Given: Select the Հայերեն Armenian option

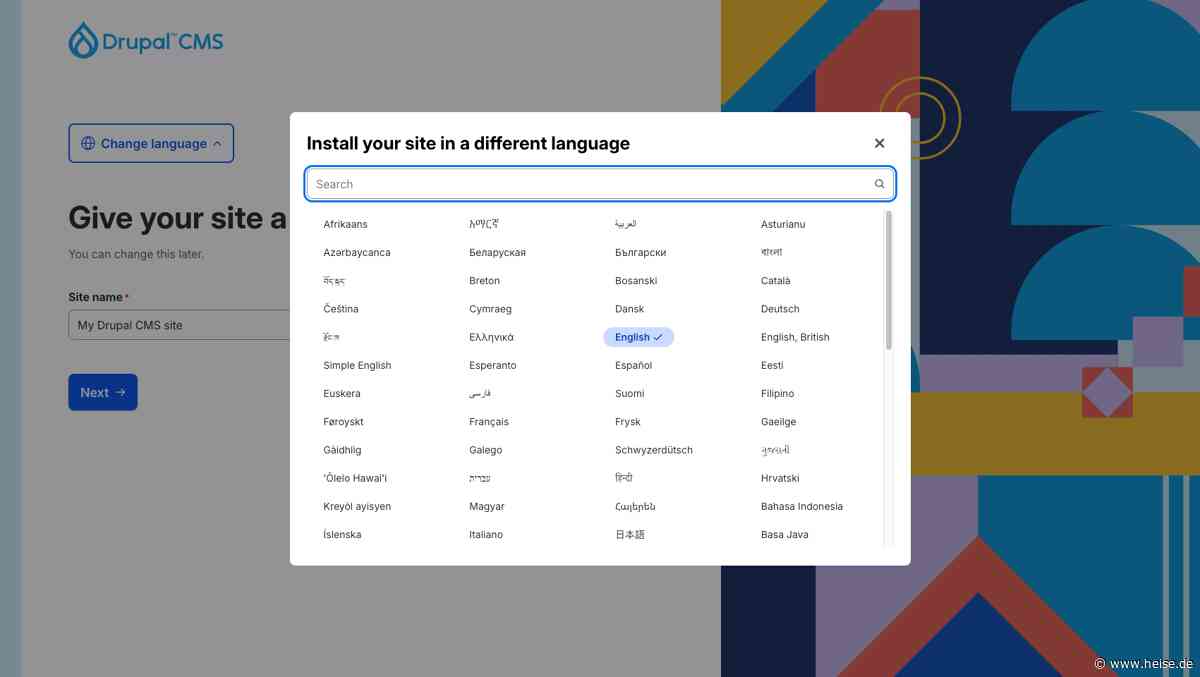Looking at the screenshot, I should (635, 506).
